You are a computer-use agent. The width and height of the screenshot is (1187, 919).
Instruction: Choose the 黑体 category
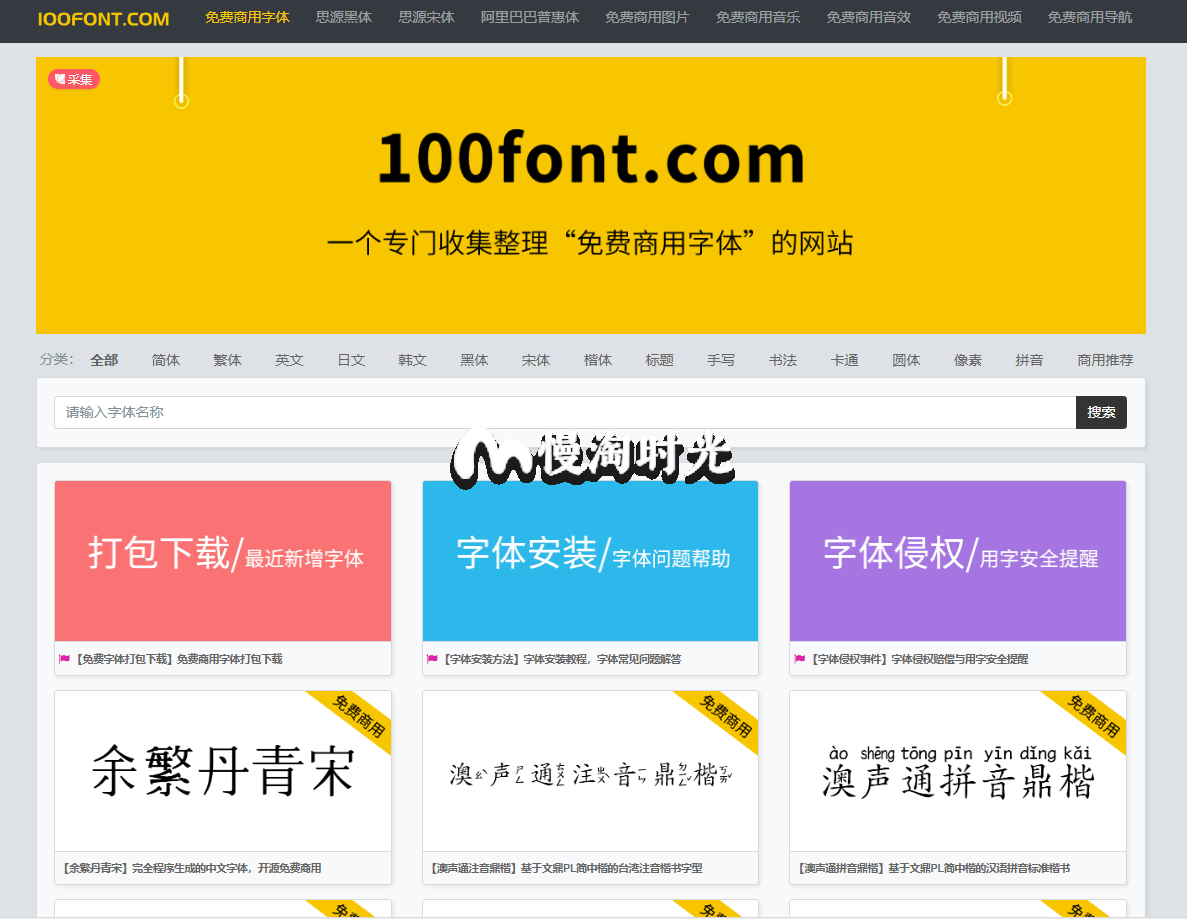point(475,360)
